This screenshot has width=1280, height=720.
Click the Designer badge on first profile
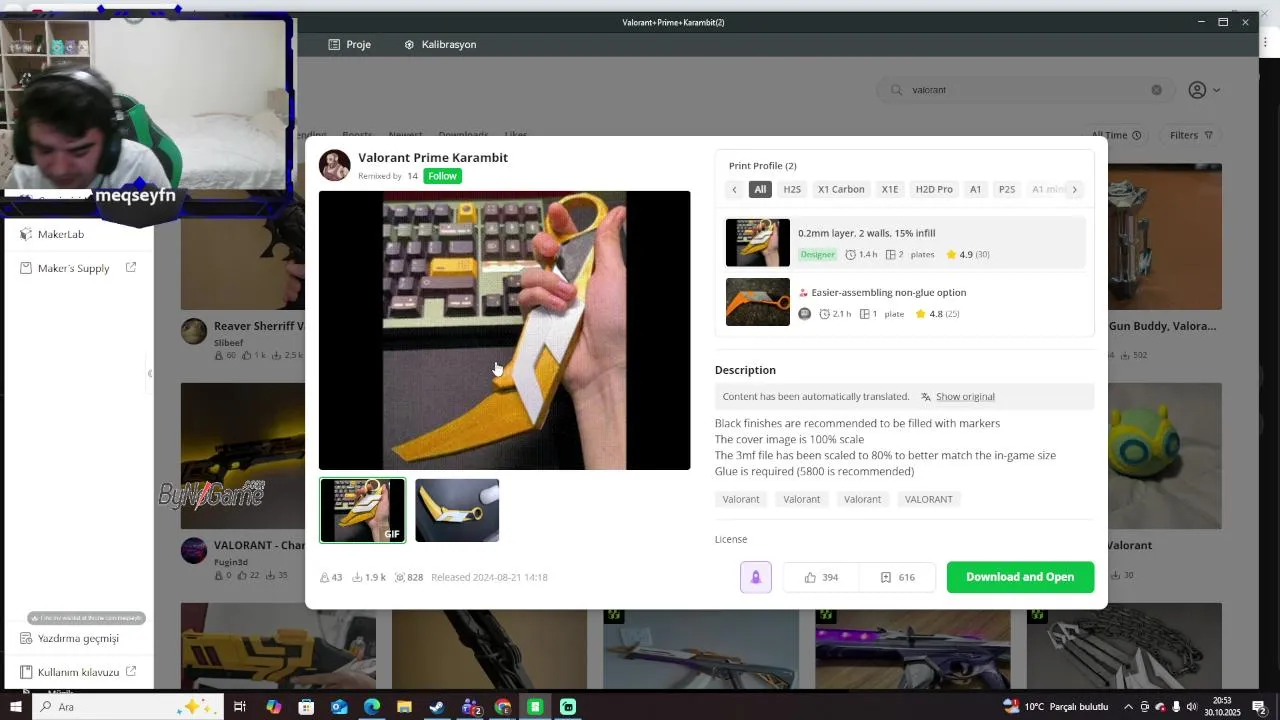click(x=817, y=255)
